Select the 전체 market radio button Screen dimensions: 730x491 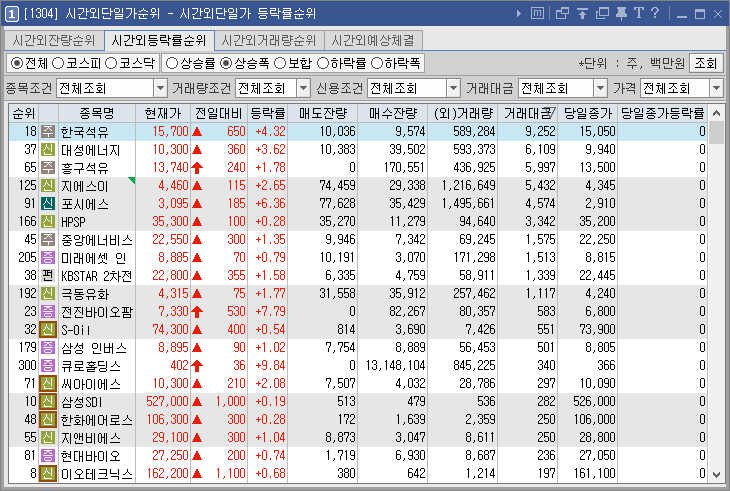click(x=17, y=63)
